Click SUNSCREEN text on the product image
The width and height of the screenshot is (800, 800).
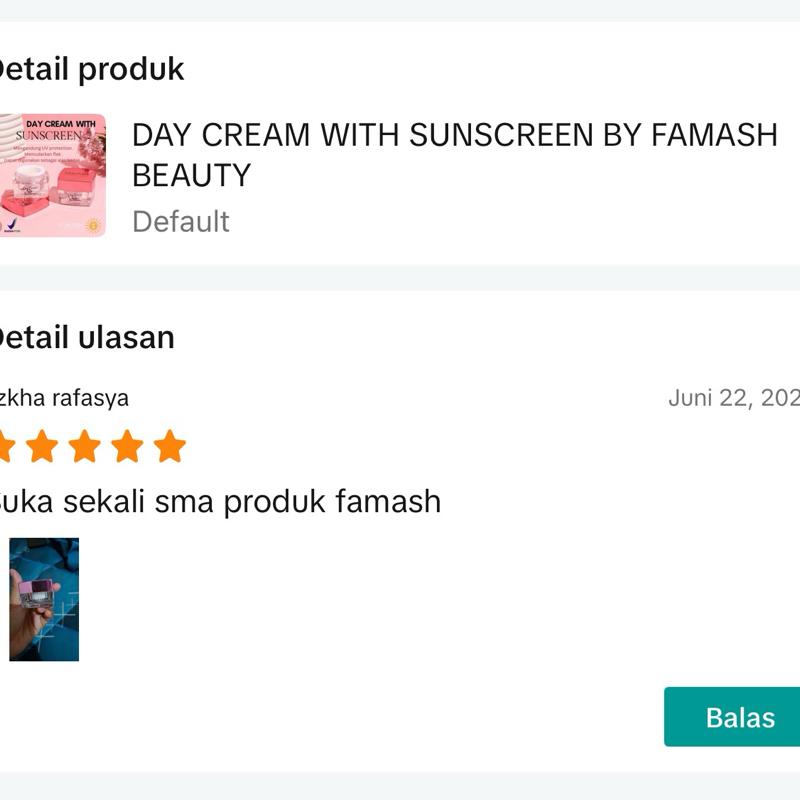[51, 136]
